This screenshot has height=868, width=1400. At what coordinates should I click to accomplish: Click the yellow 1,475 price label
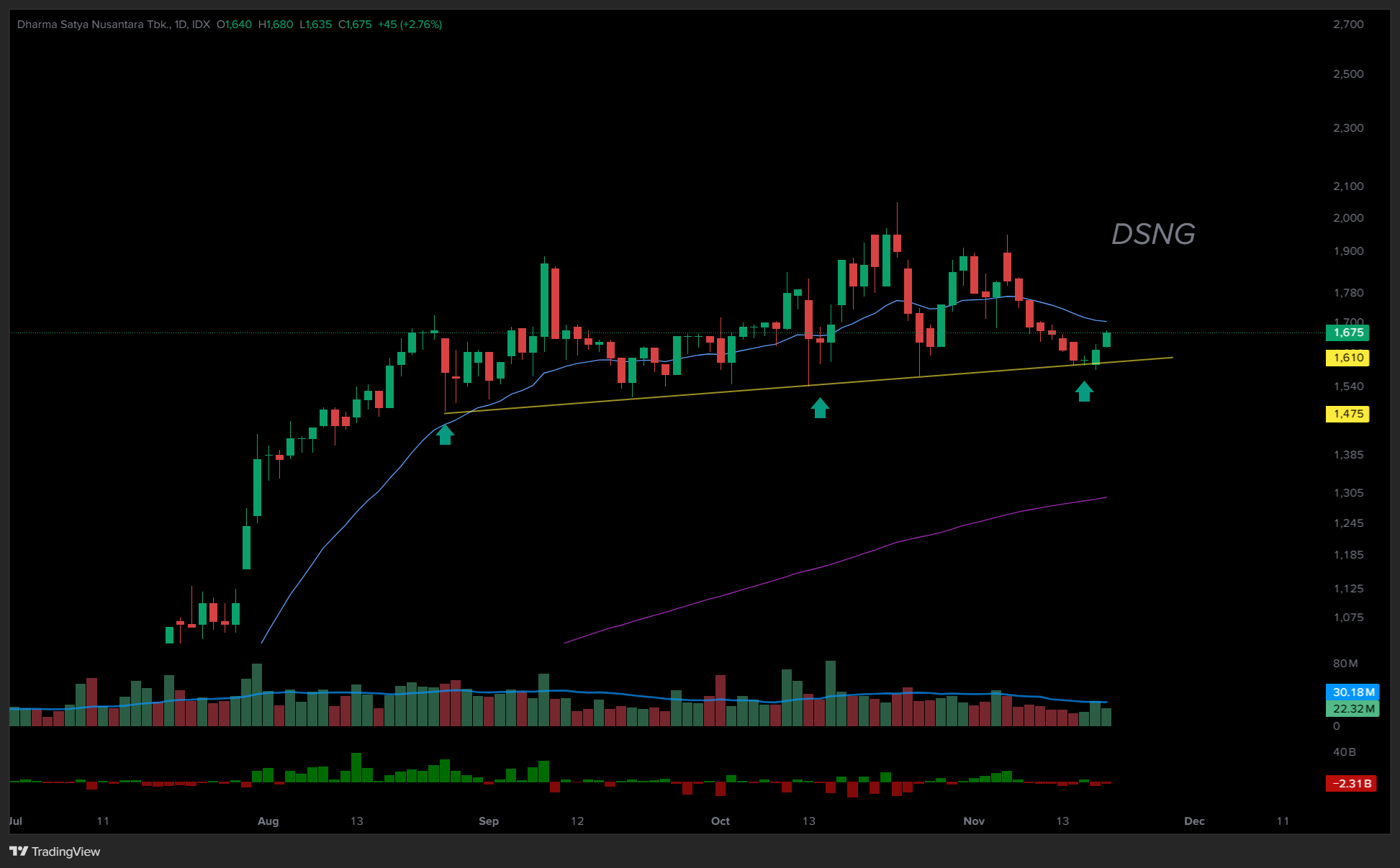[1347, 414]
